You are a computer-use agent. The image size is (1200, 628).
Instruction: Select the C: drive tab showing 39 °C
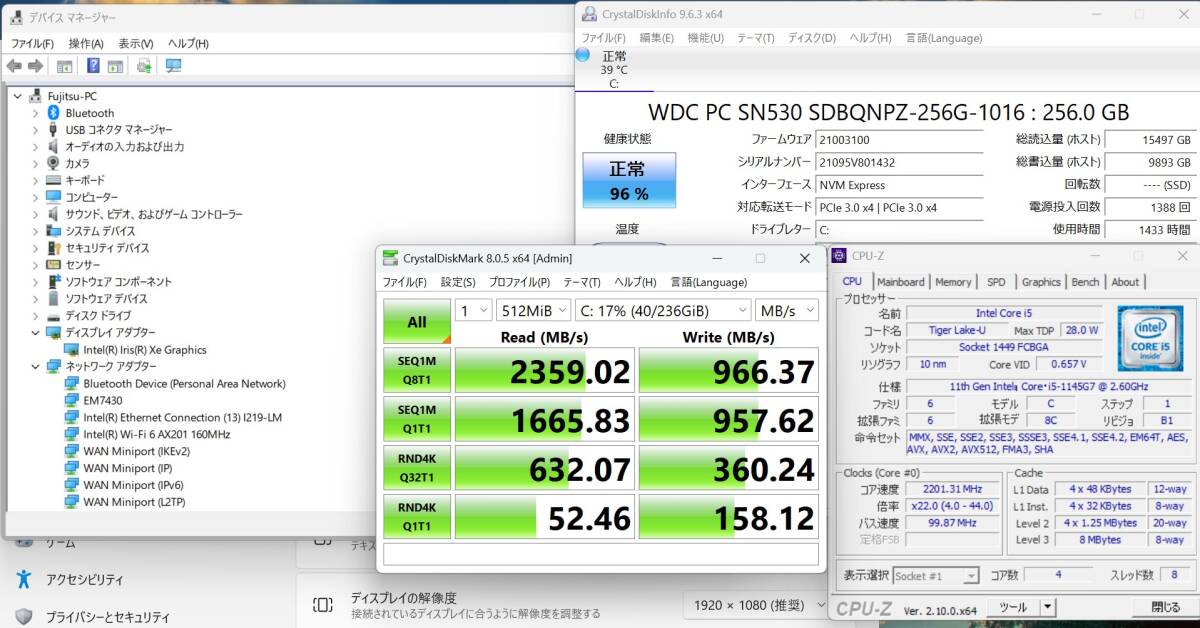(613, 70)
